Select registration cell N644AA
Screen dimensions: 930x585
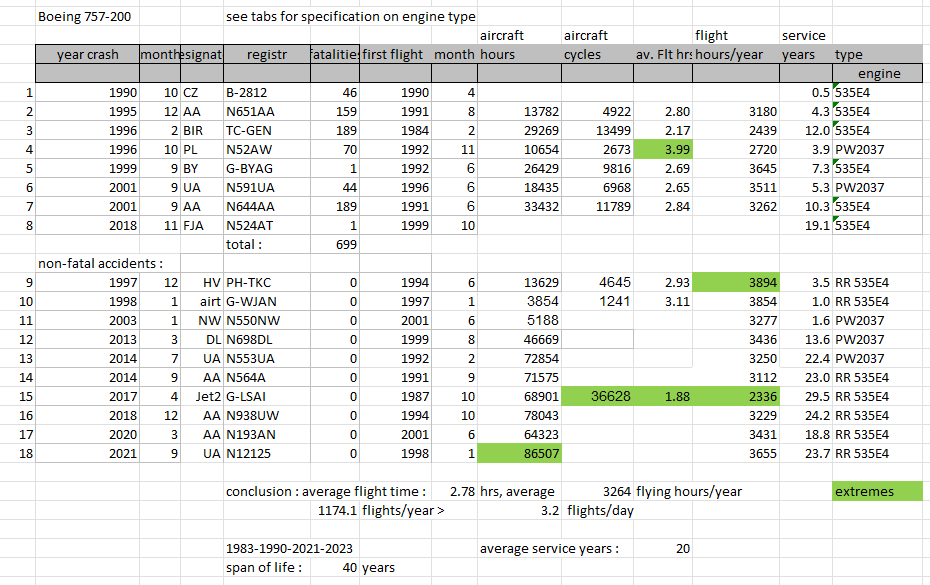267,206
